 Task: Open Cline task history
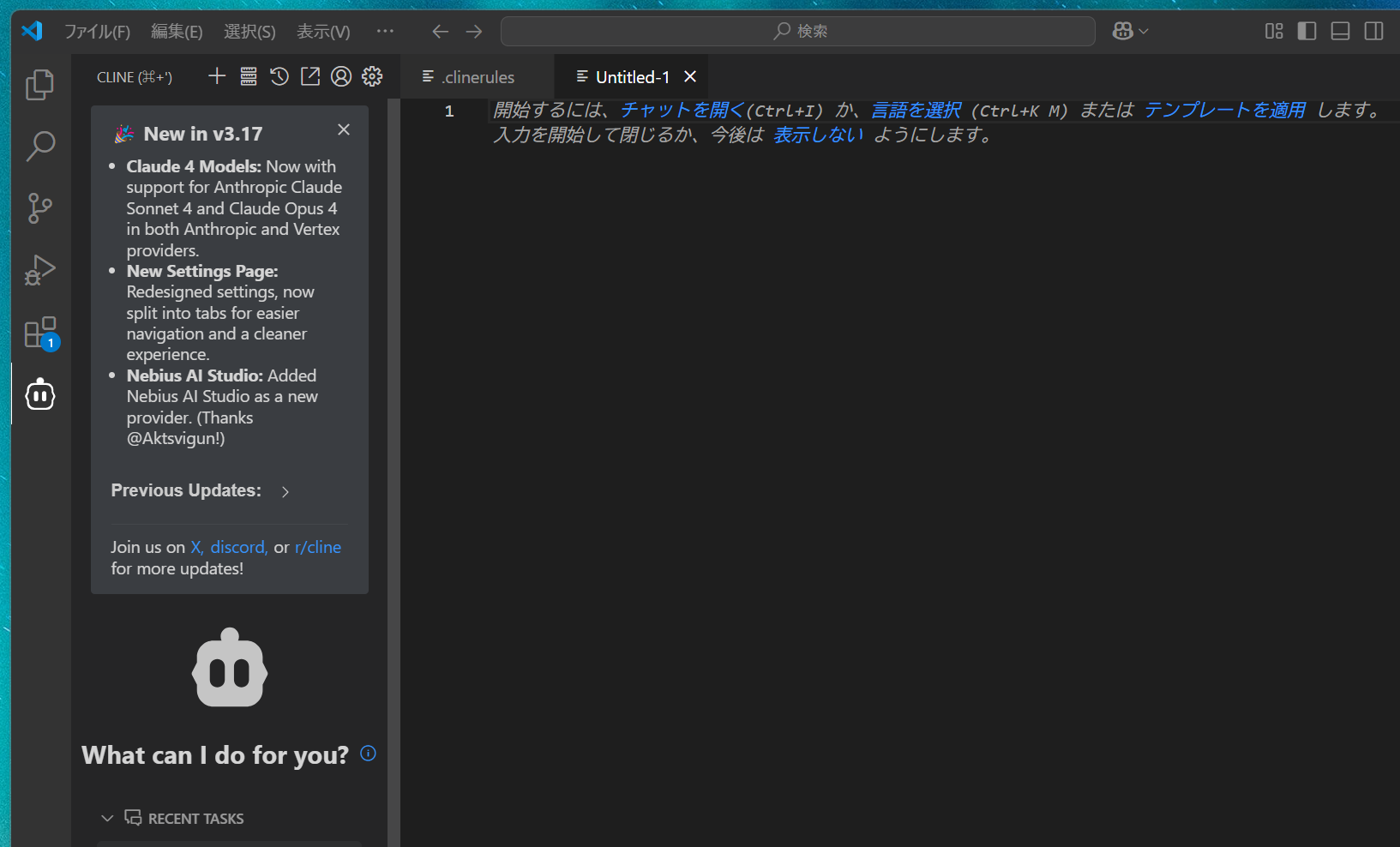point(279,76)
